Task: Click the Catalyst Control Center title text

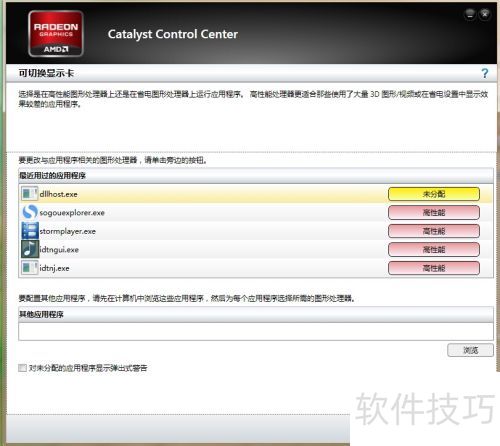Action: (173, 34)
